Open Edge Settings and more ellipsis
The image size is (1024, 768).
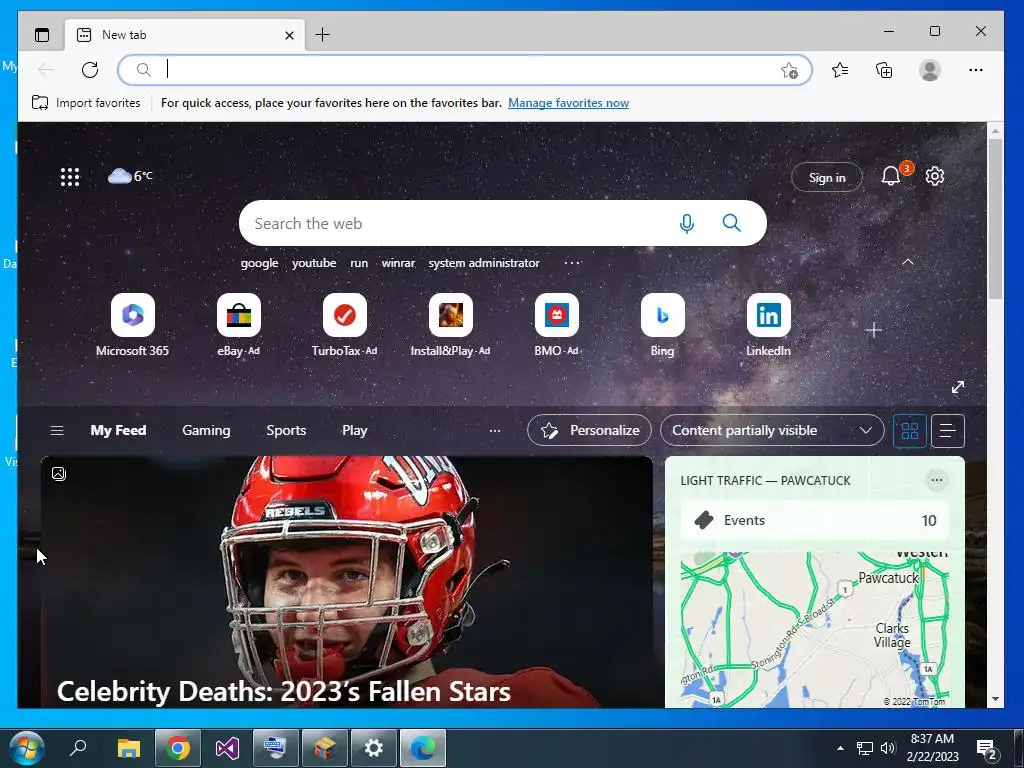point(976,70)
